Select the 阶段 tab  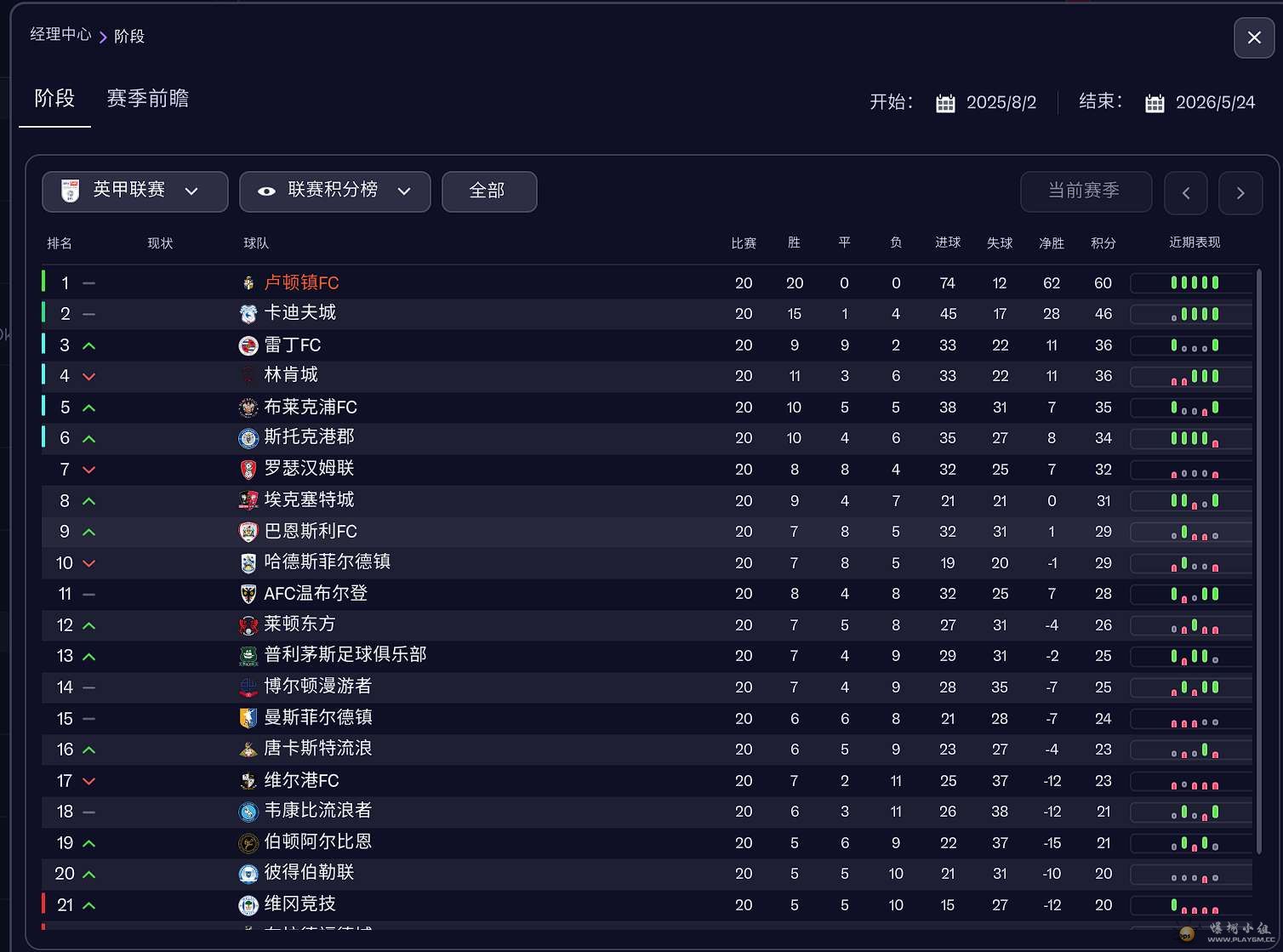[54, 99]
